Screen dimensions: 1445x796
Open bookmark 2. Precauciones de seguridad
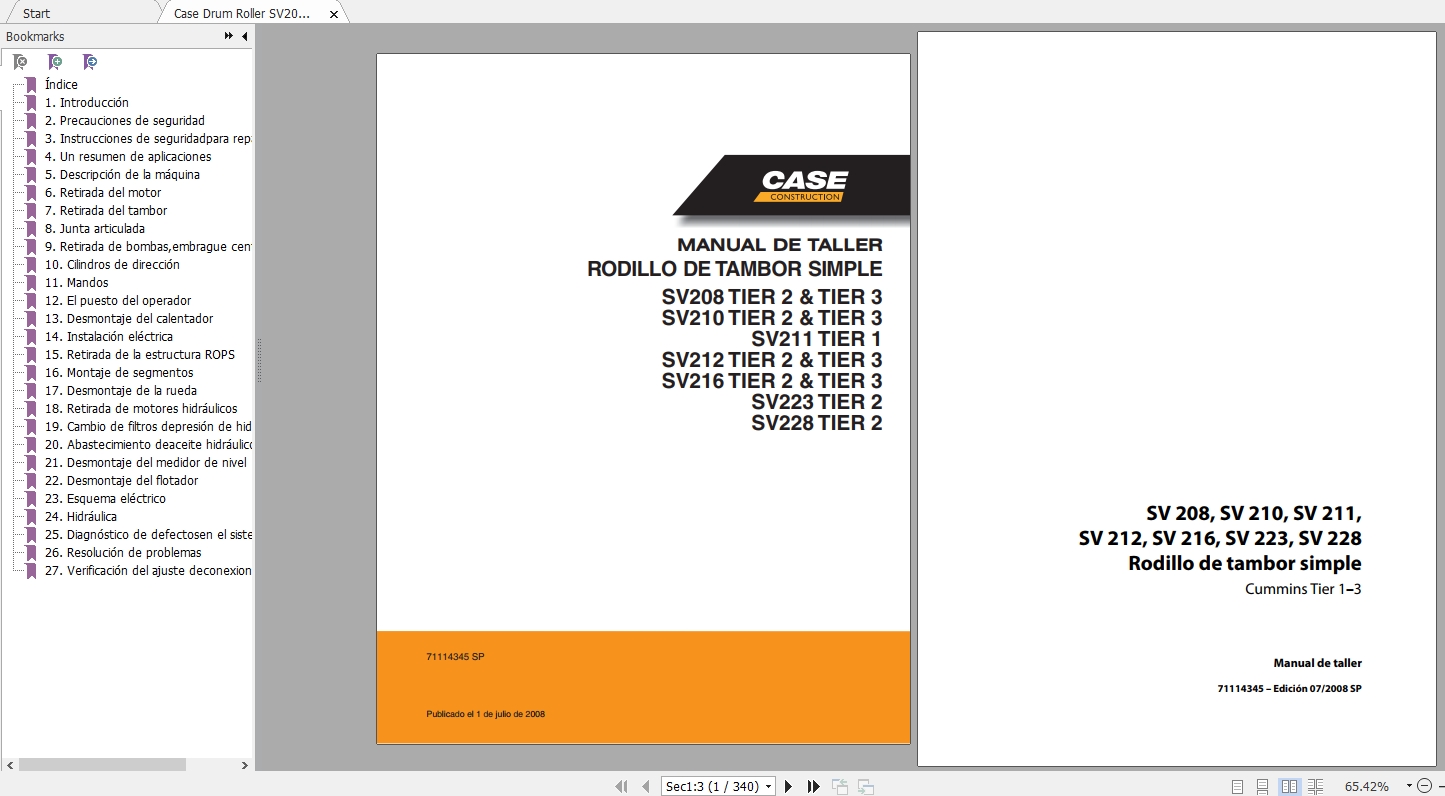coord(125,121)
